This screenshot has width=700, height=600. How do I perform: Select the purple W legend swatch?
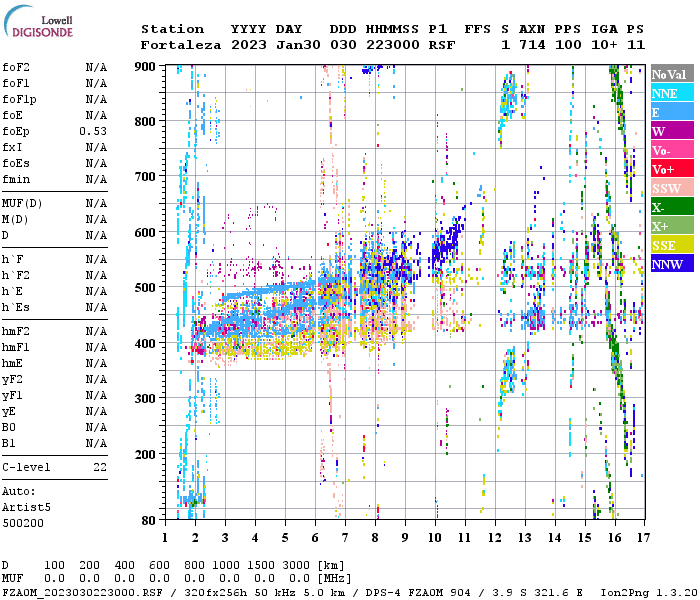(x=672, y=131)
